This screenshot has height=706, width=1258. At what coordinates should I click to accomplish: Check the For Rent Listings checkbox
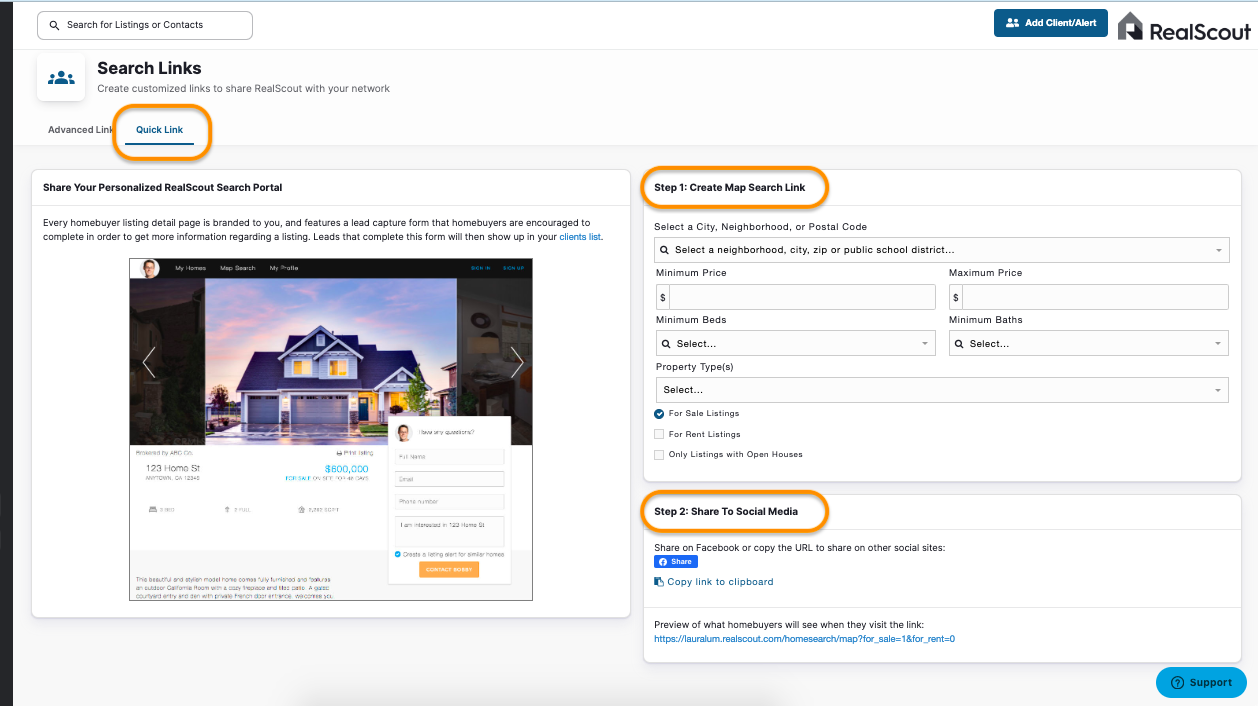coord(659,434)
